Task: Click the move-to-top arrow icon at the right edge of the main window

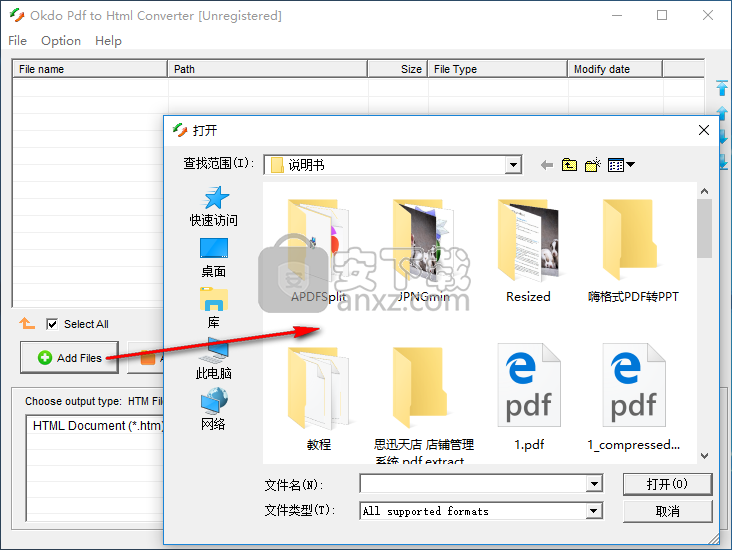Action: [x=722, y=88]
